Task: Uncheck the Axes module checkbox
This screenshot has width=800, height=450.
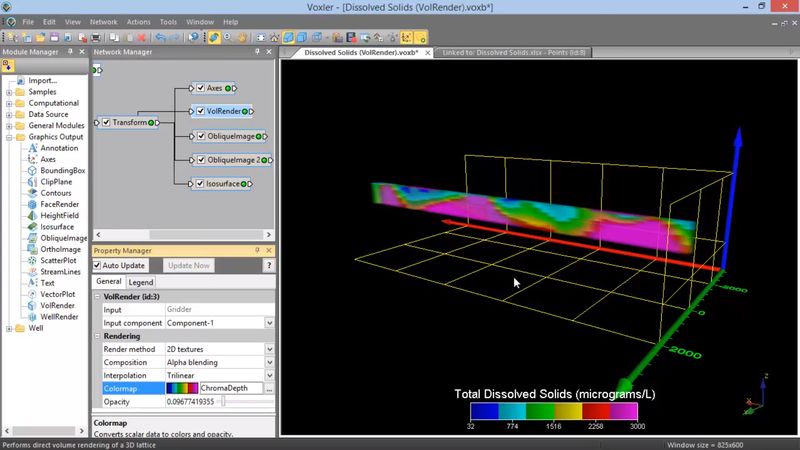Action: (201, 88)
